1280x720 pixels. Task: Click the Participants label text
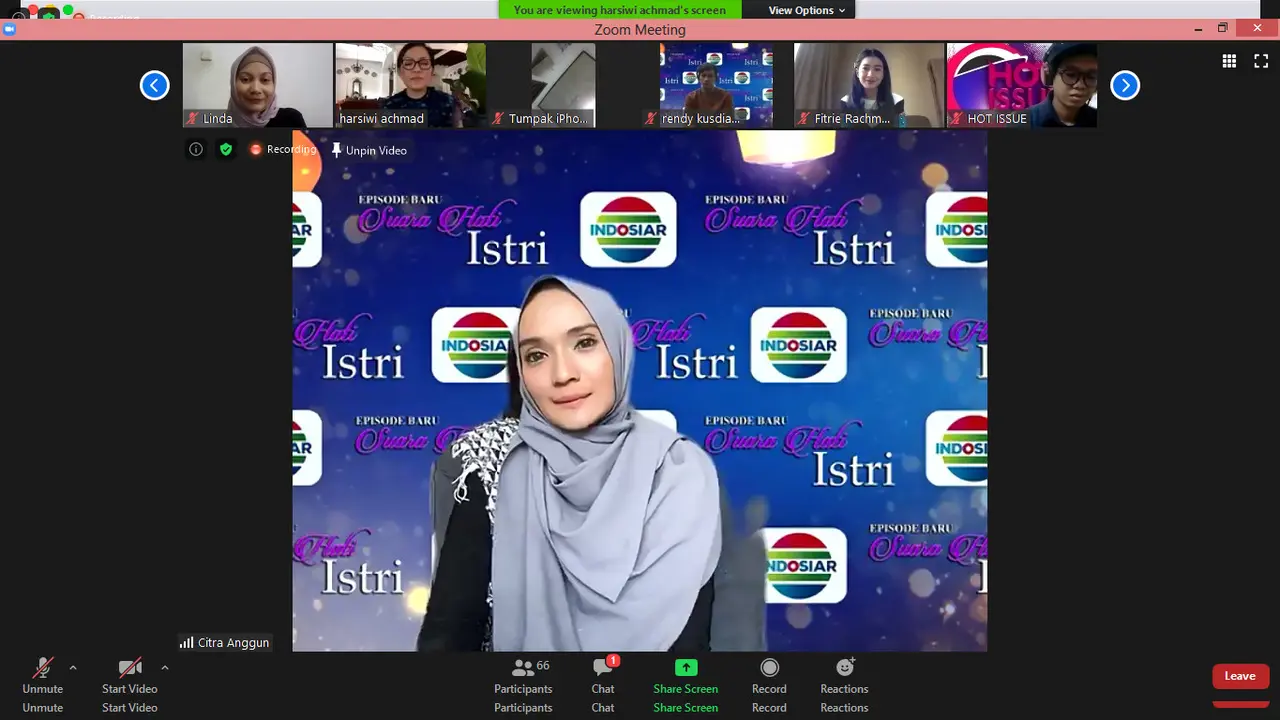pos(523,689)
